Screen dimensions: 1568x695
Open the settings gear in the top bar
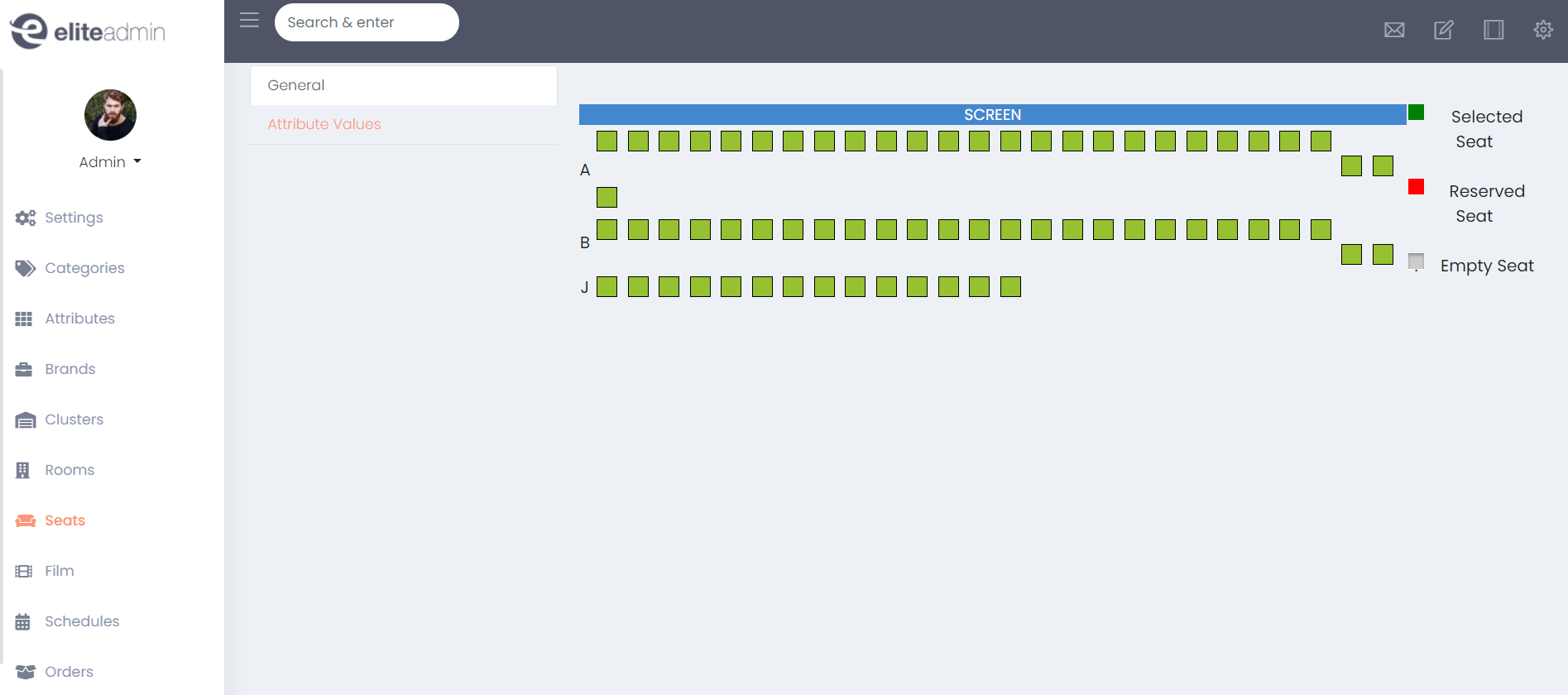coord(1543,29)
